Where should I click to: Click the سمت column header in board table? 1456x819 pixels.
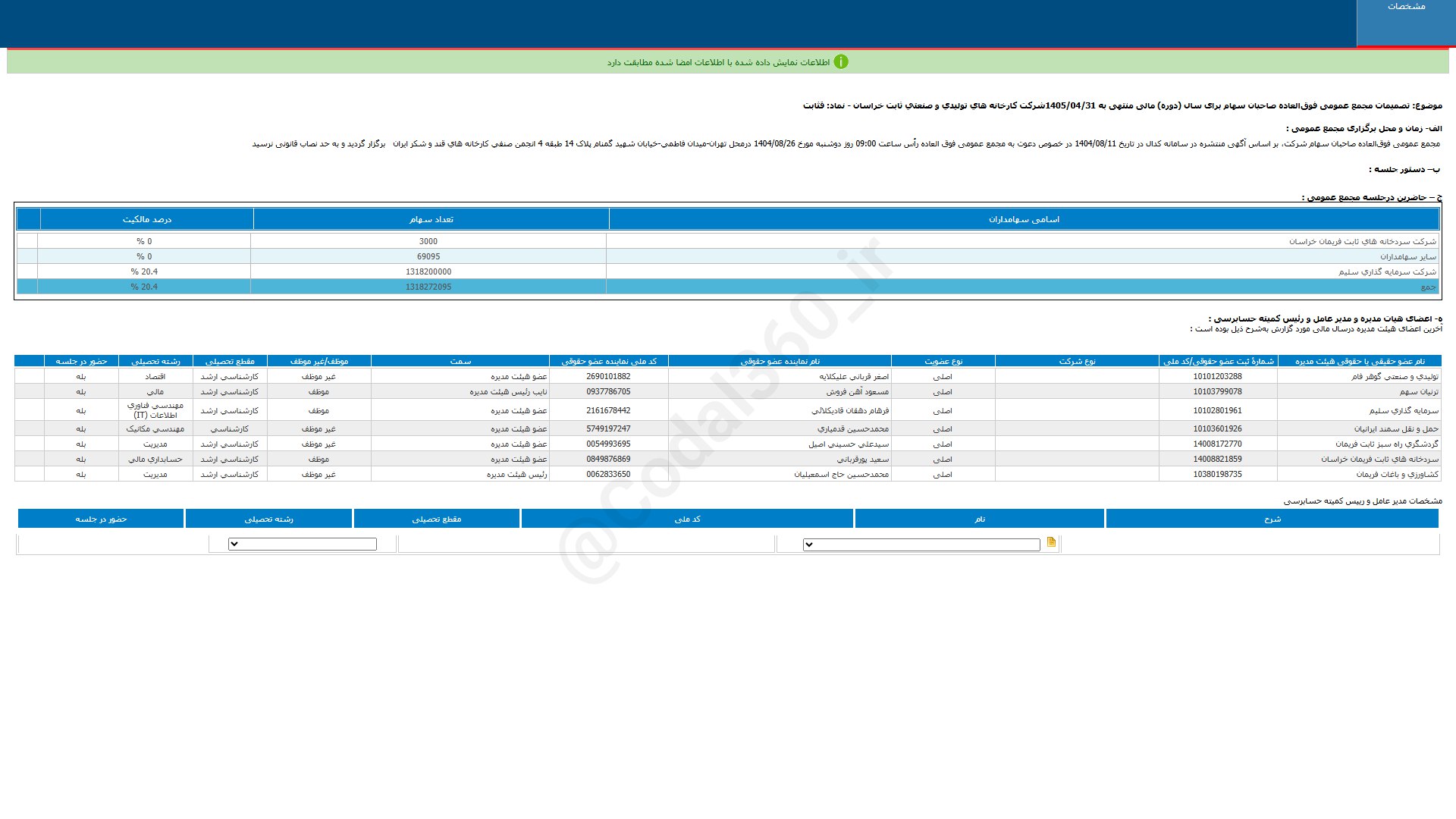[460, 361]
